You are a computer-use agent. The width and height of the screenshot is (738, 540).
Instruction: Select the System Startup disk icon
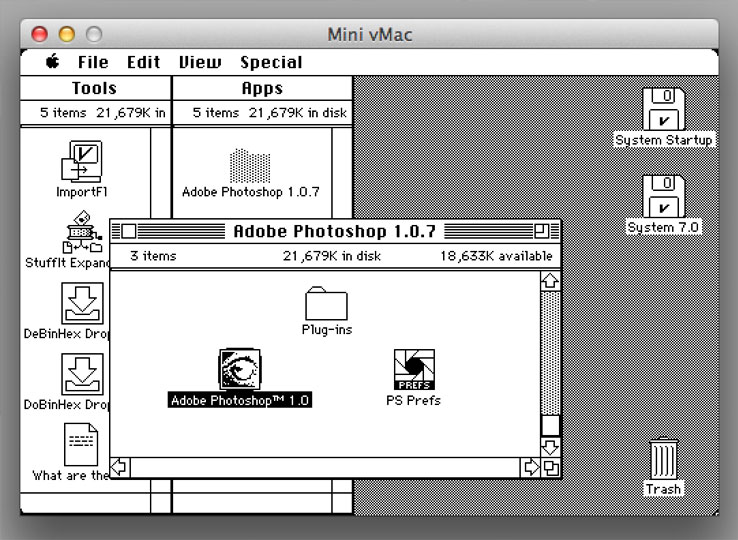coord(664,109)
